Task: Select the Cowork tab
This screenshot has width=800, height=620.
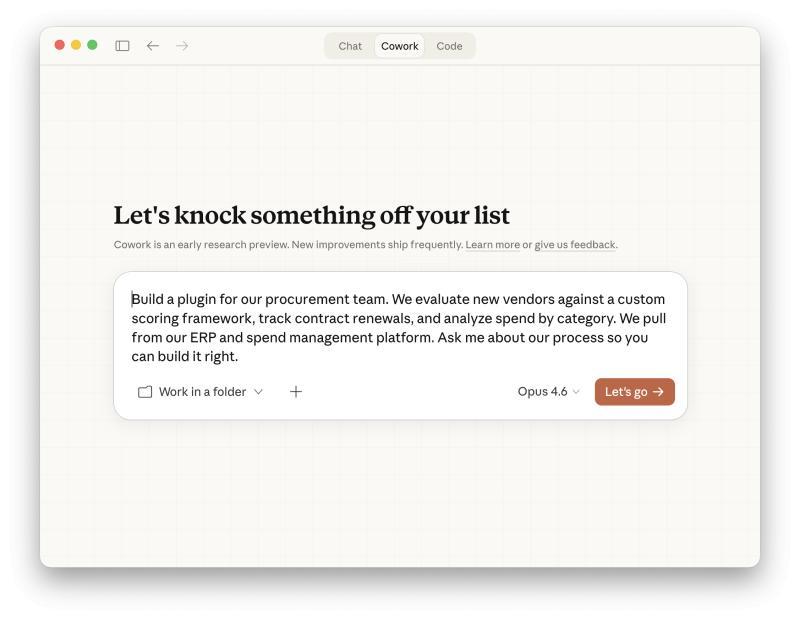Action: 399,46
